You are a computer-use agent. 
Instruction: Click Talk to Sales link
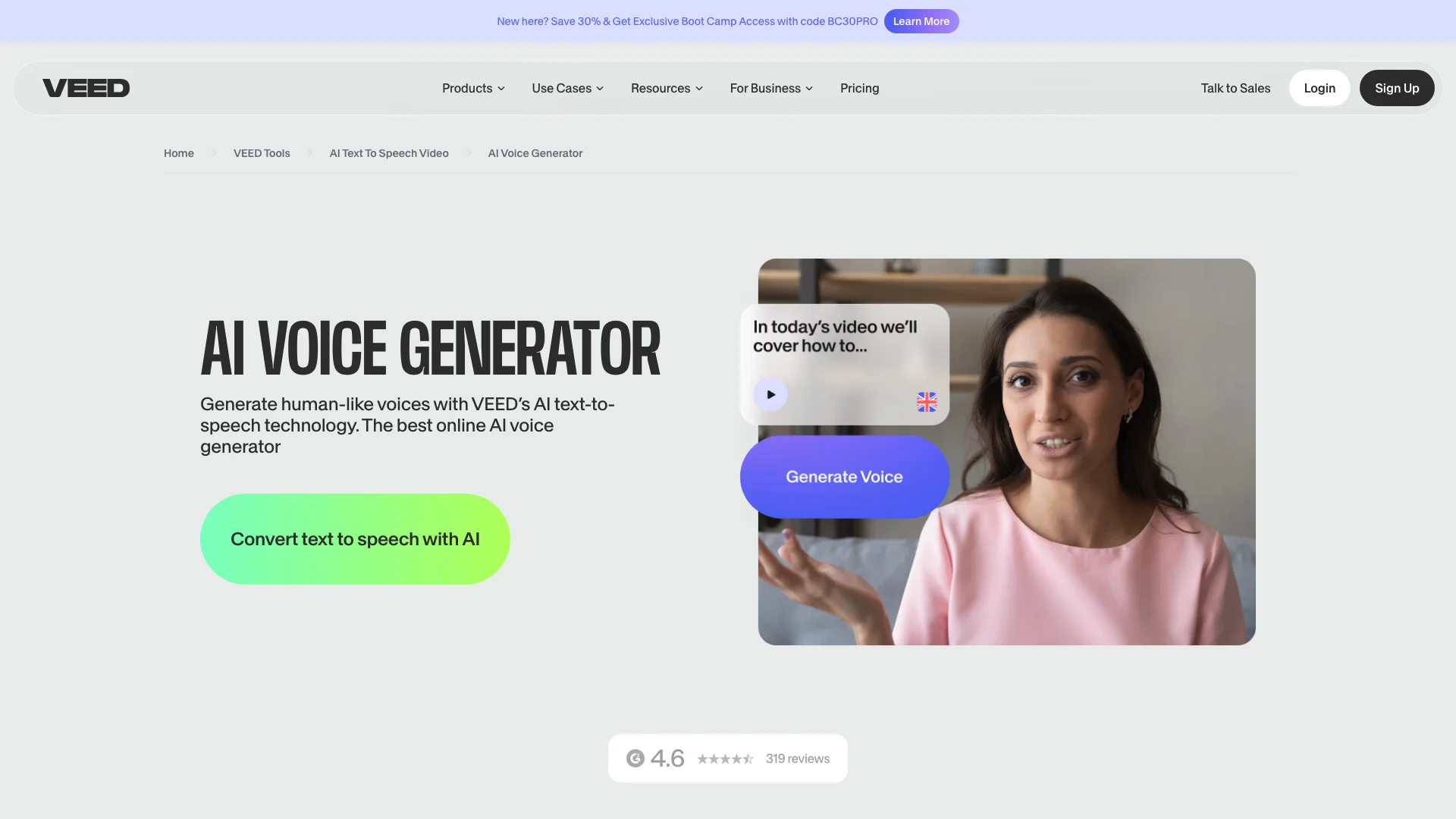[x=1235, y=88]
